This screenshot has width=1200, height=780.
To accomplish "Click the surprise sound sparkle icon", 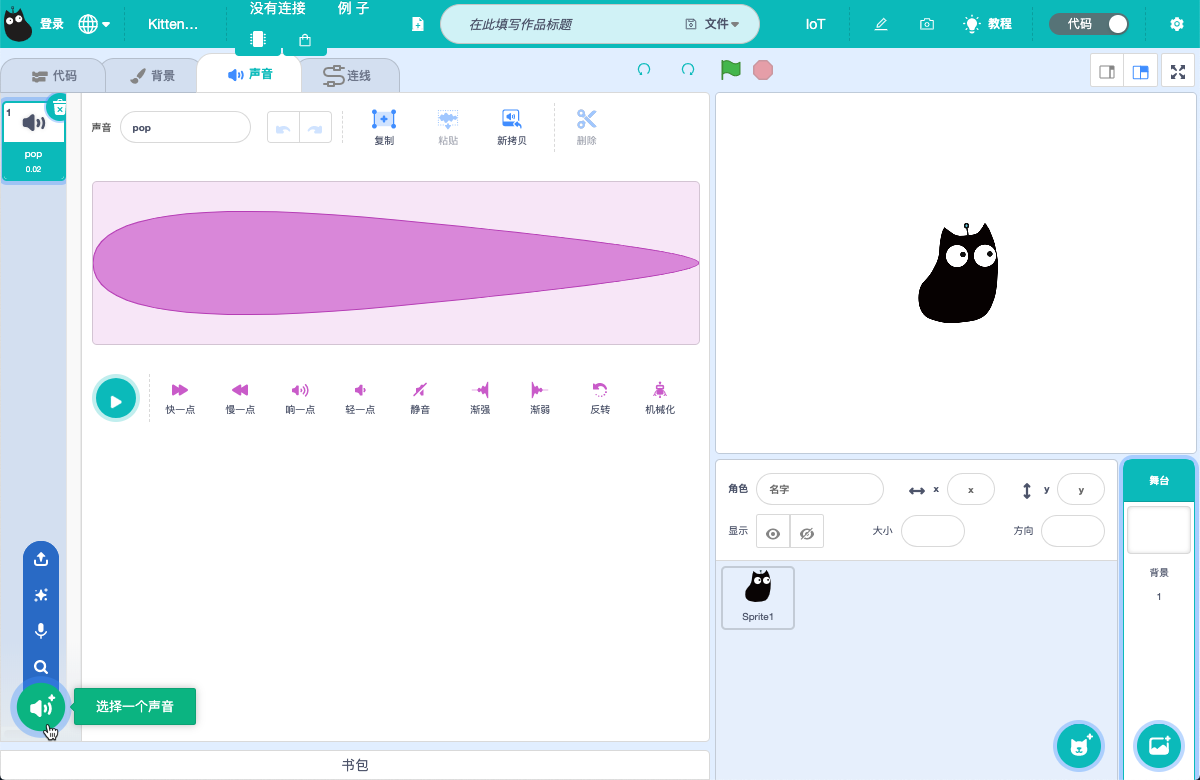I will pyautogui.click(x=41, y=595).
